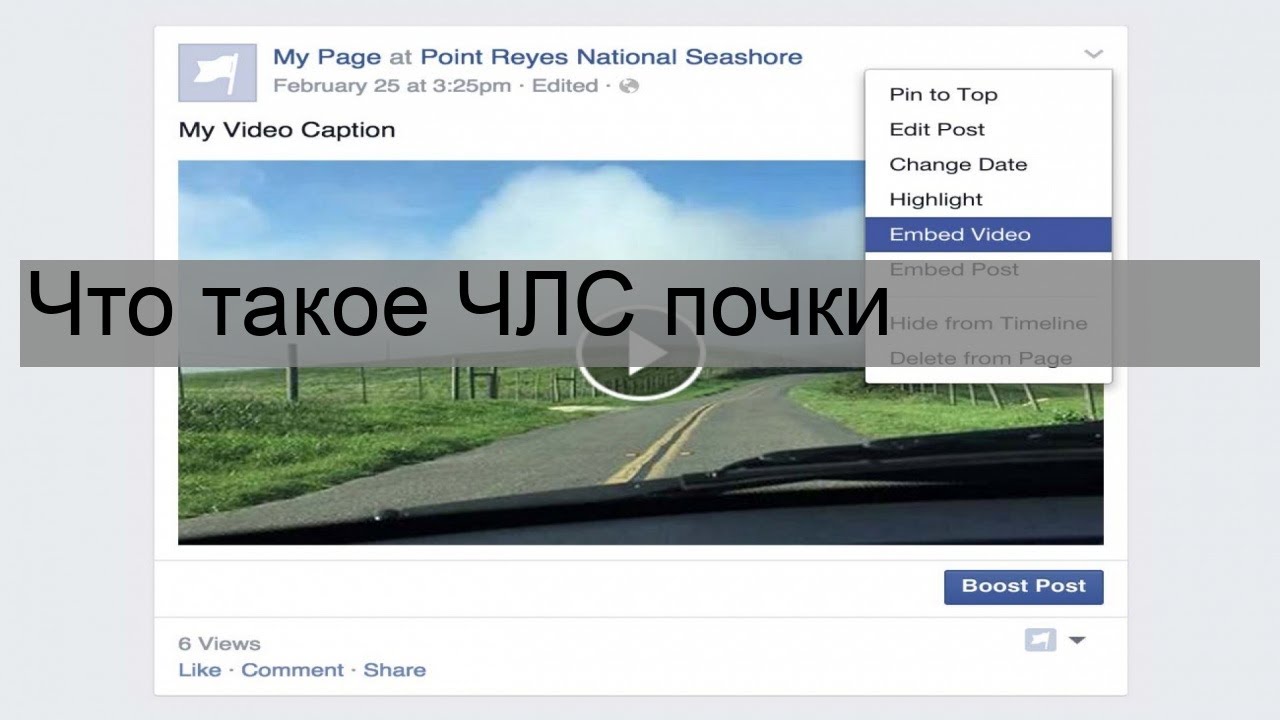Screen dimensions: 1280x720
Task: Choose Edit Post from menu
Action: pos(988,130)
